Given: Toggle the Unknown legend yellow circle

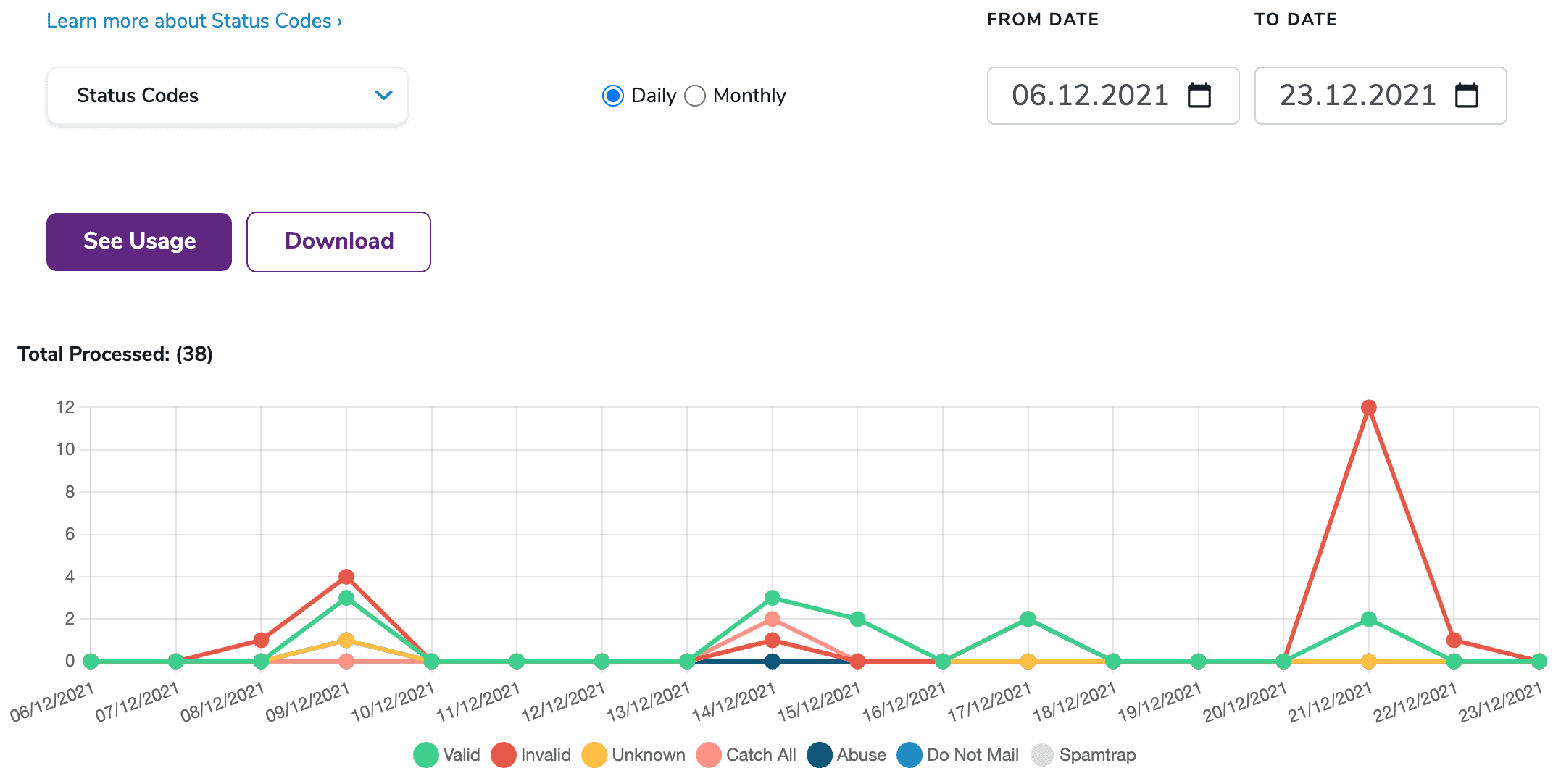Looking at the screenshot, I should point(594,755).
